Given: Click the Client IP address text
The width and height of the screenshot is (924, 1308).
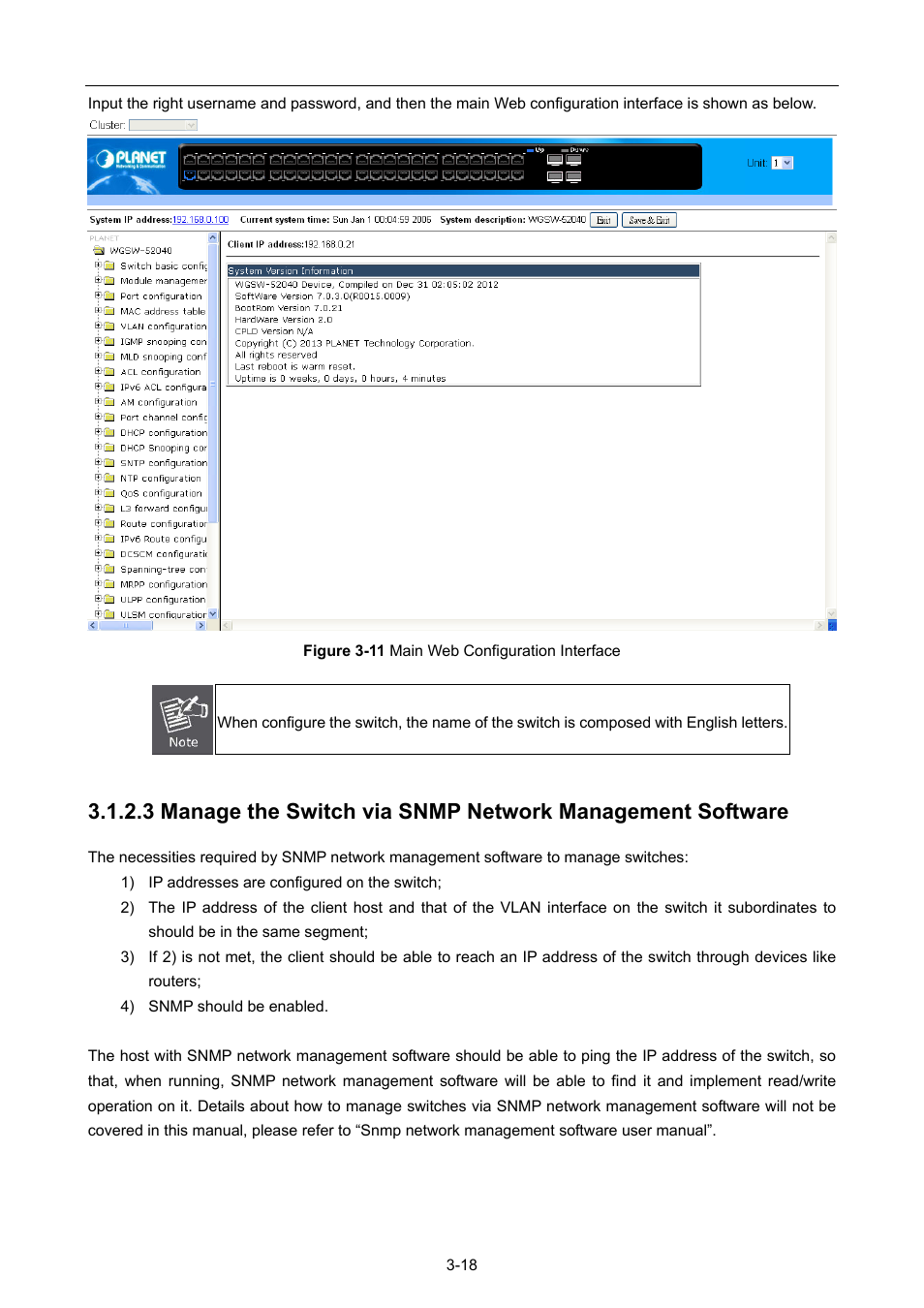Looking at the screenshot, I should click(x=292, y=244).
